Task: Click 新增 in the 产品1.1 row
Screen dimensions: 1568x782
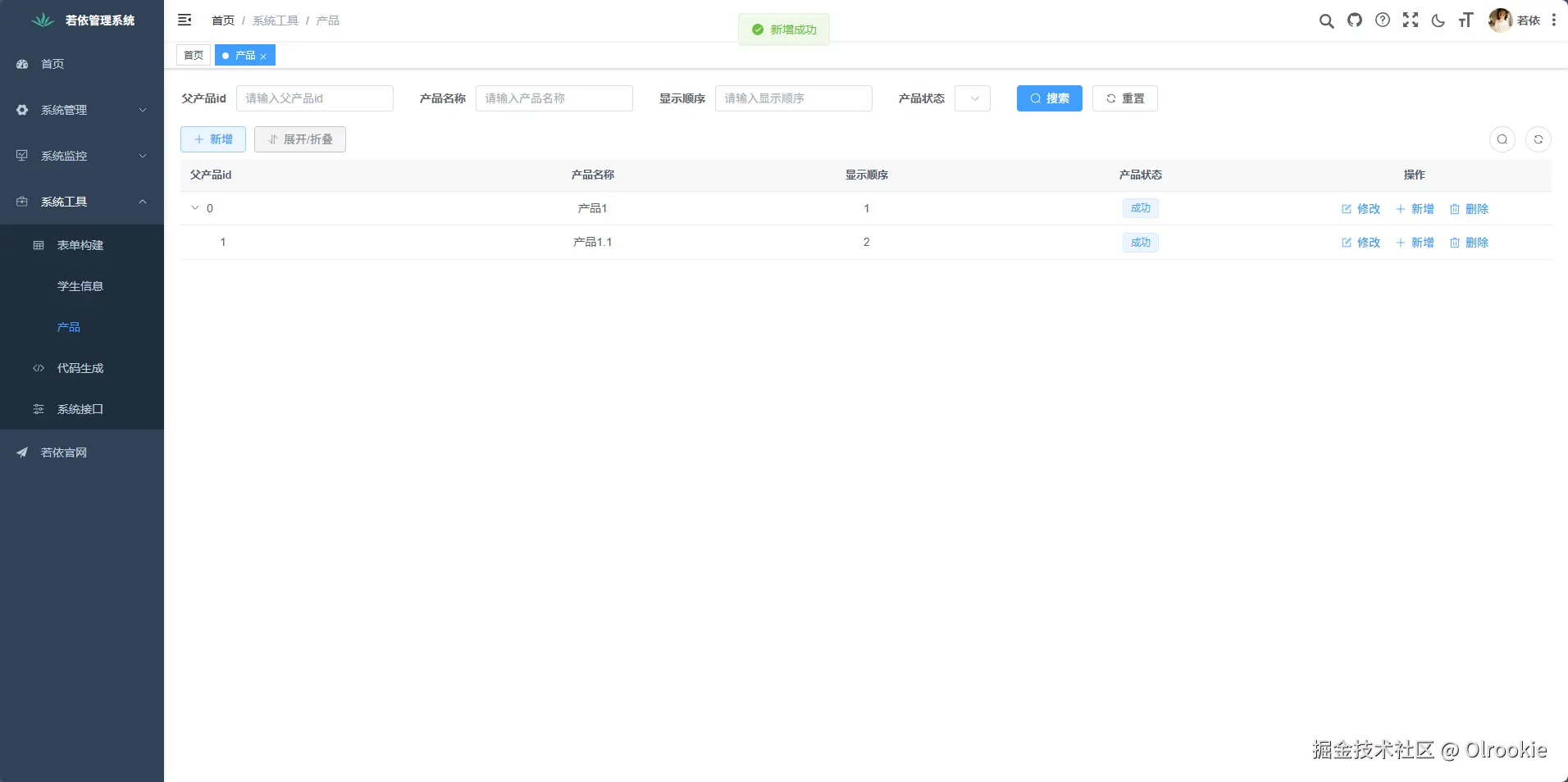Action: point(1415,243)
